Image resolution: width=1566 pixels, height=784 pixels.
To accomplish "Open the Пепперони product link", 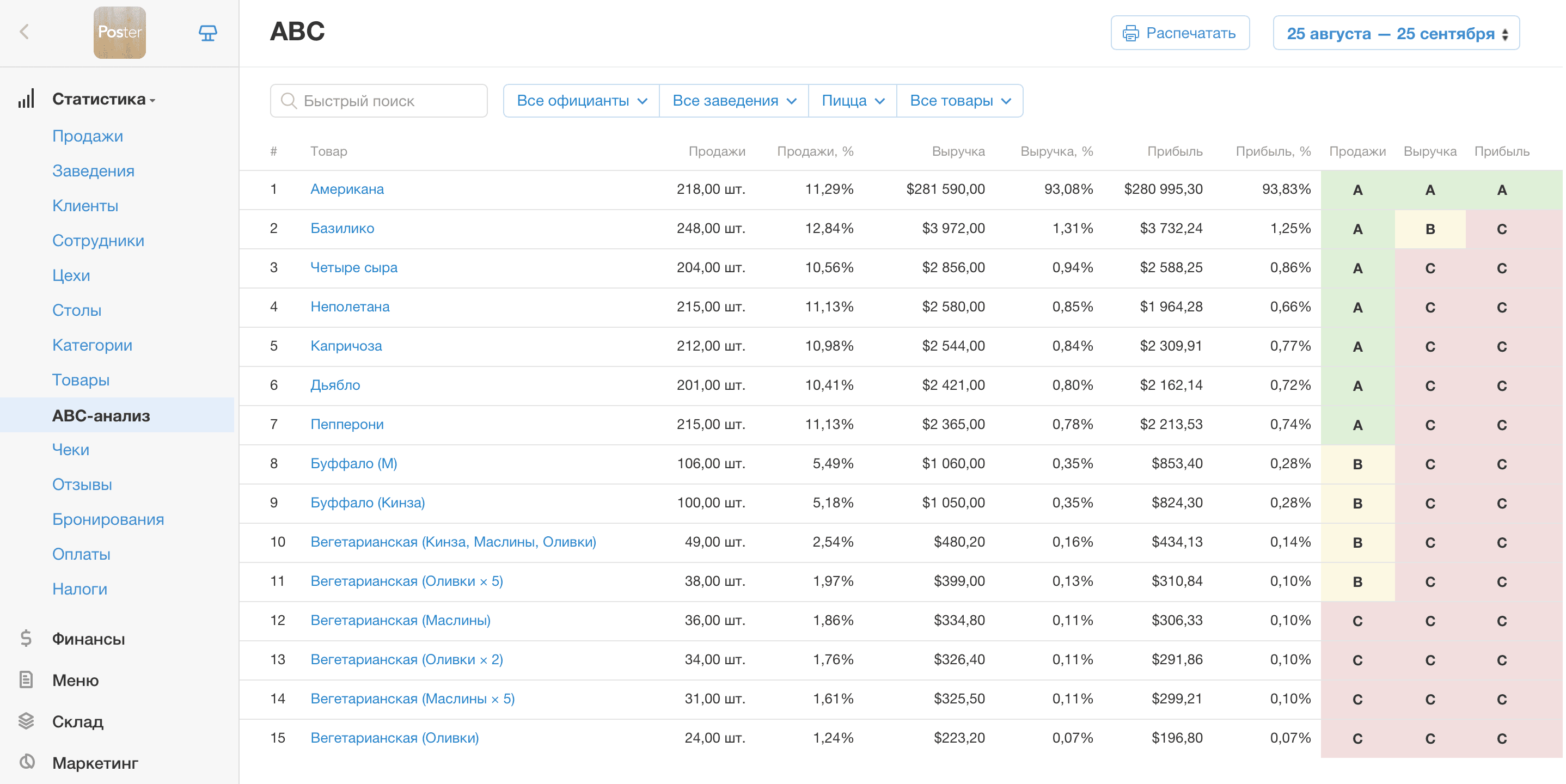I will tap(346, 424).
